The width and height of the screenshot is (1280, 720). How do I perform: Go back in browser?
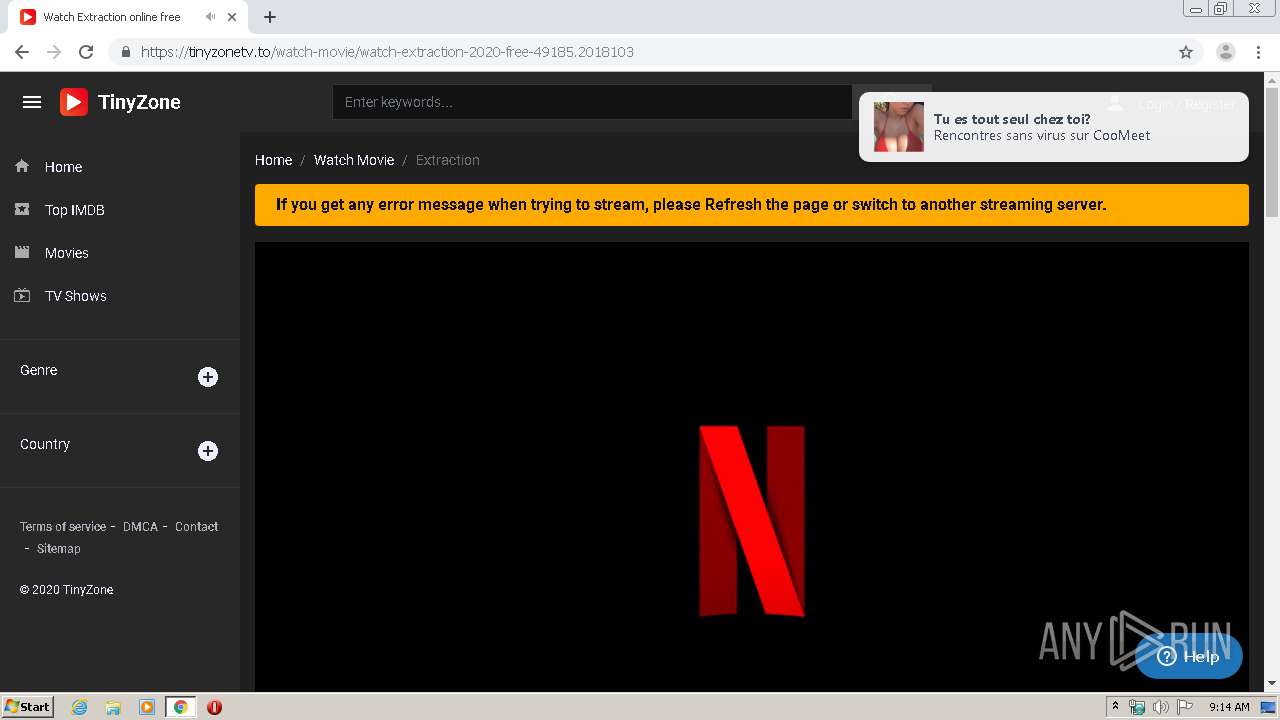point(22,52)
